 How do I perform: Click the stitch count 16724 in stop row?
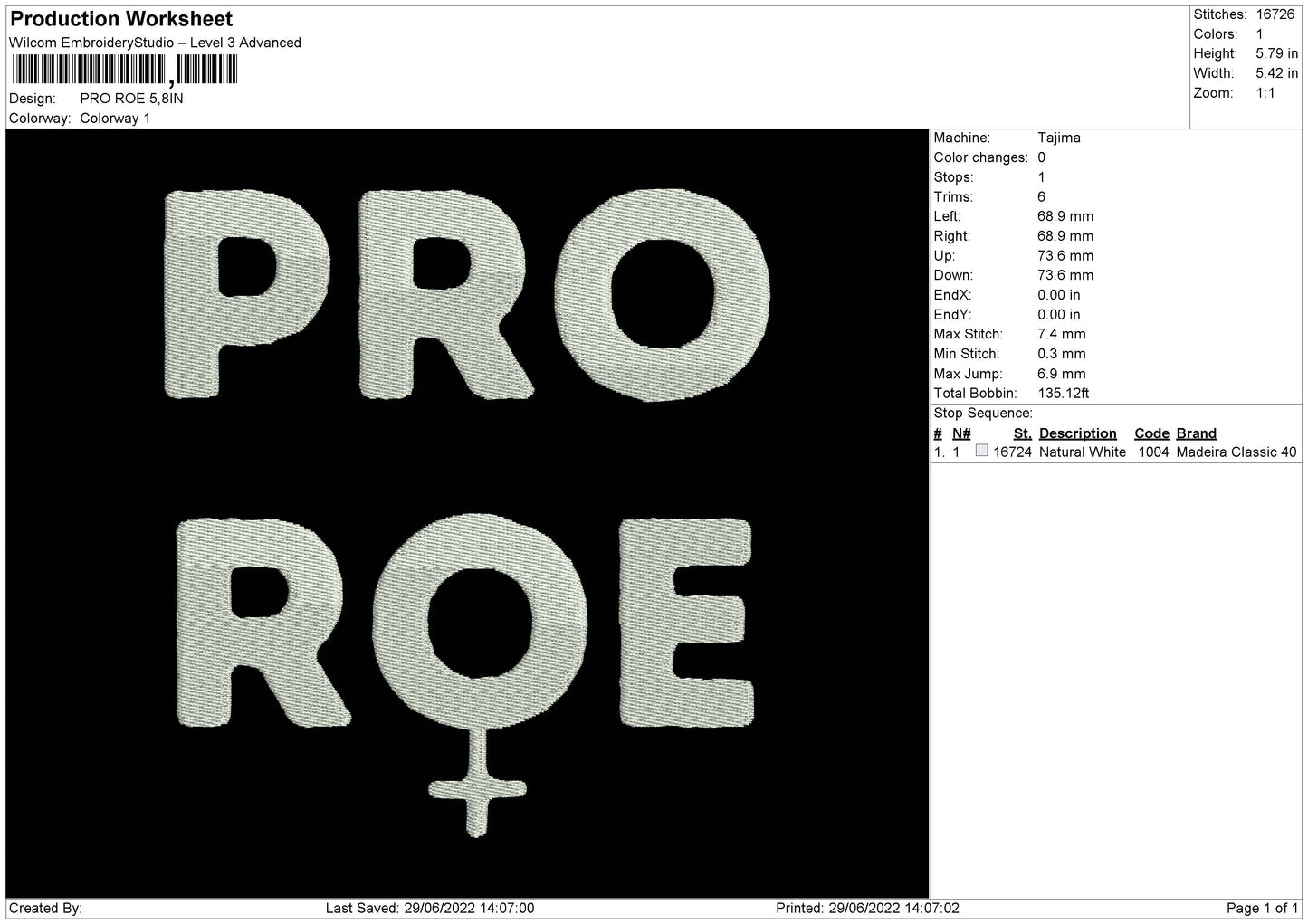click(x=1012, y=452)
